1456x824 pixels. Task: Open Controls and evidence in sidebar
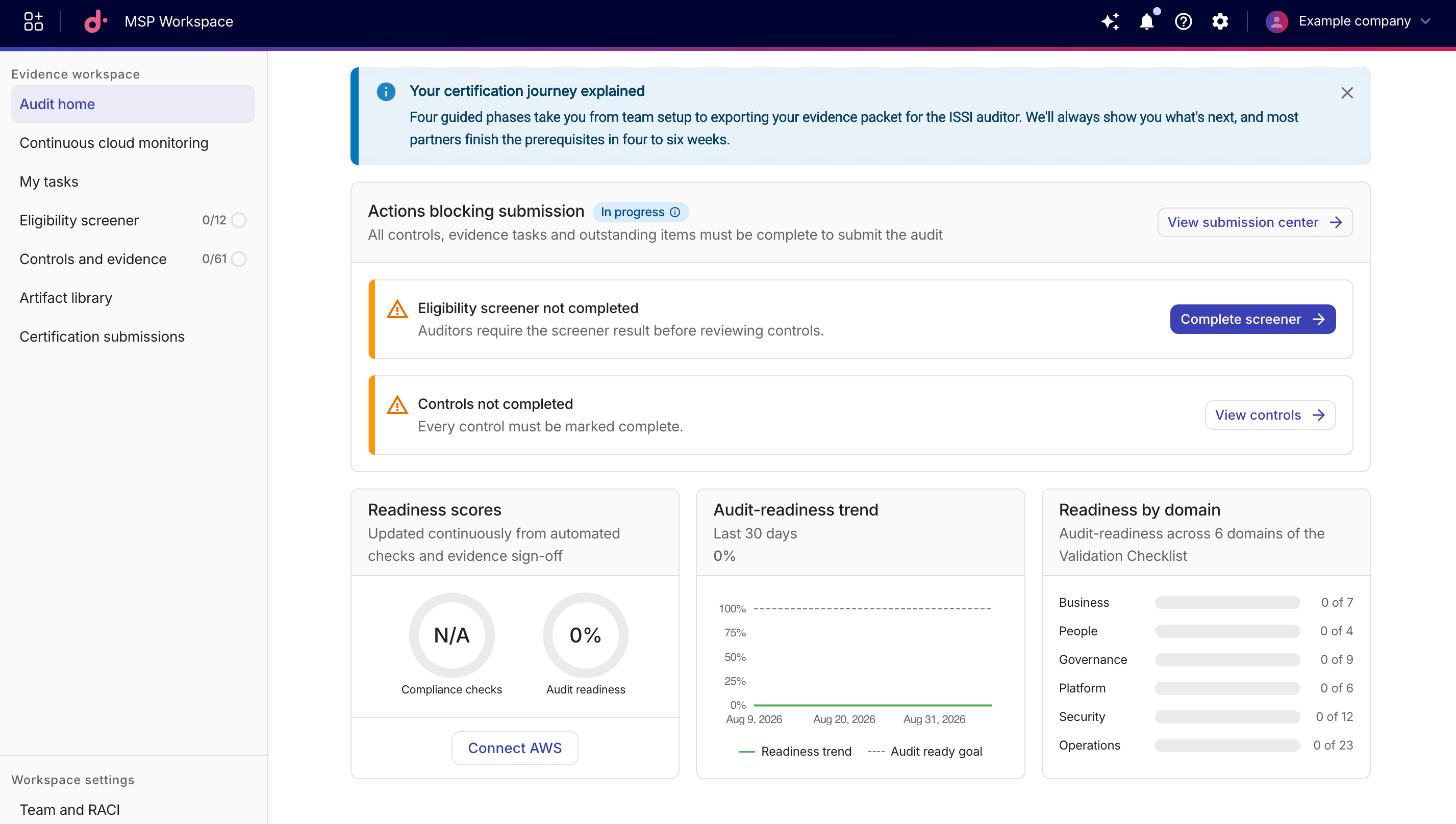pyautogui.click(x=133, y=259)
